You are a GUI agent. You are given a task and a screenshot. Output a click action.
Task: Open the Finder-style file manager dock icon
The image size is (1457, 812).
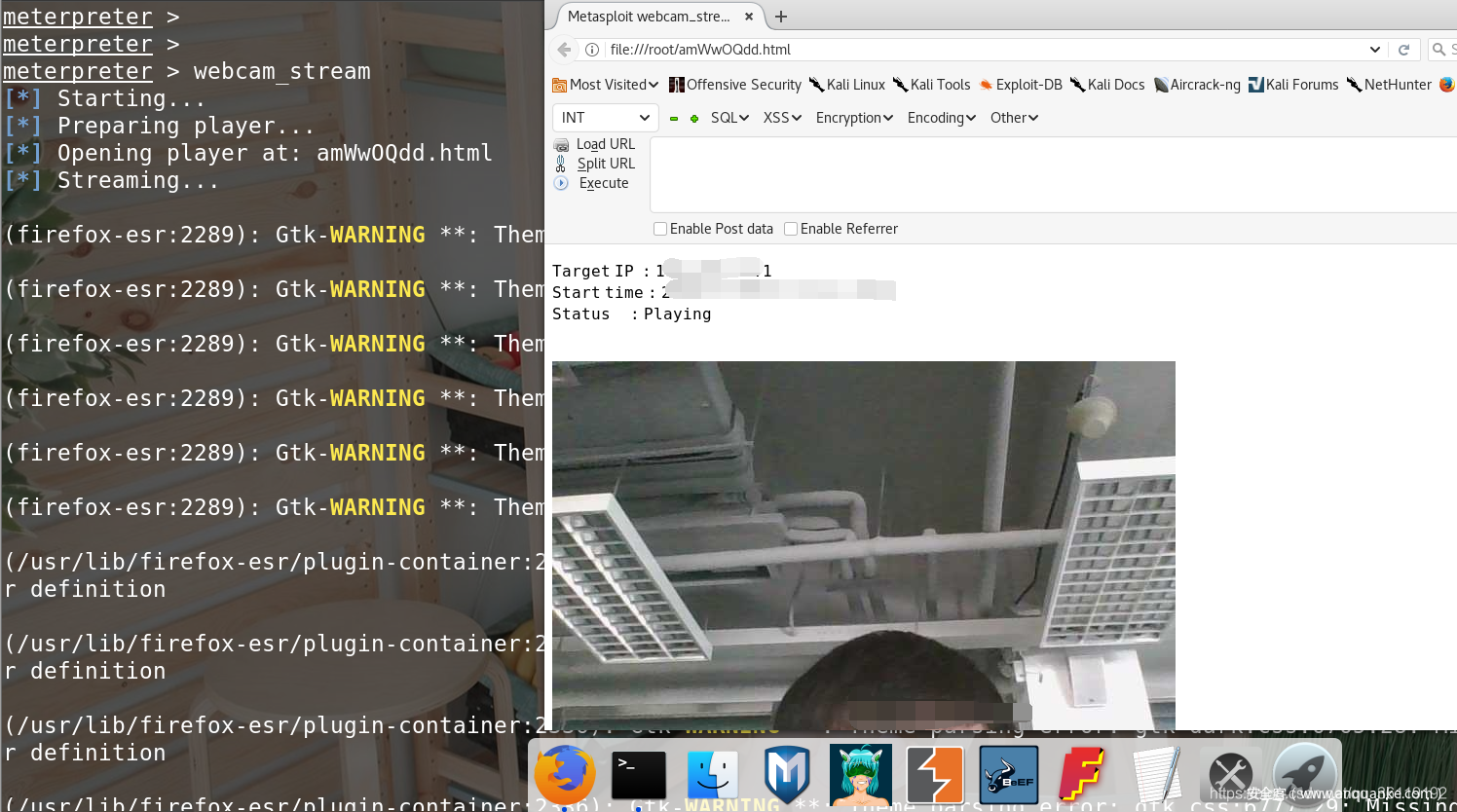tap(713, 775)
